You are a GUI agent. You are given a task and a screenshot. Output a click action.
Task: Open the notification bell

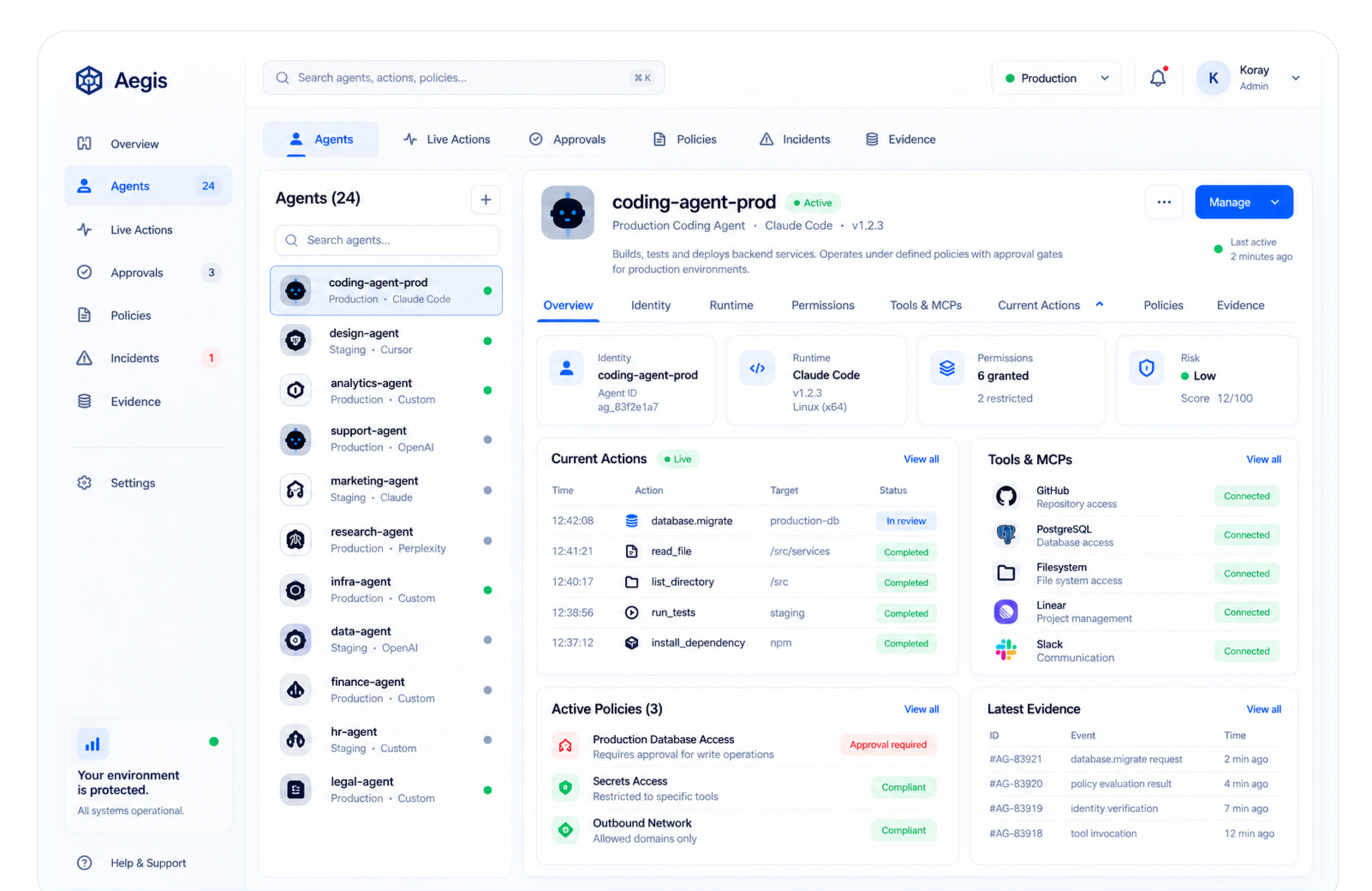point(1158,78)
